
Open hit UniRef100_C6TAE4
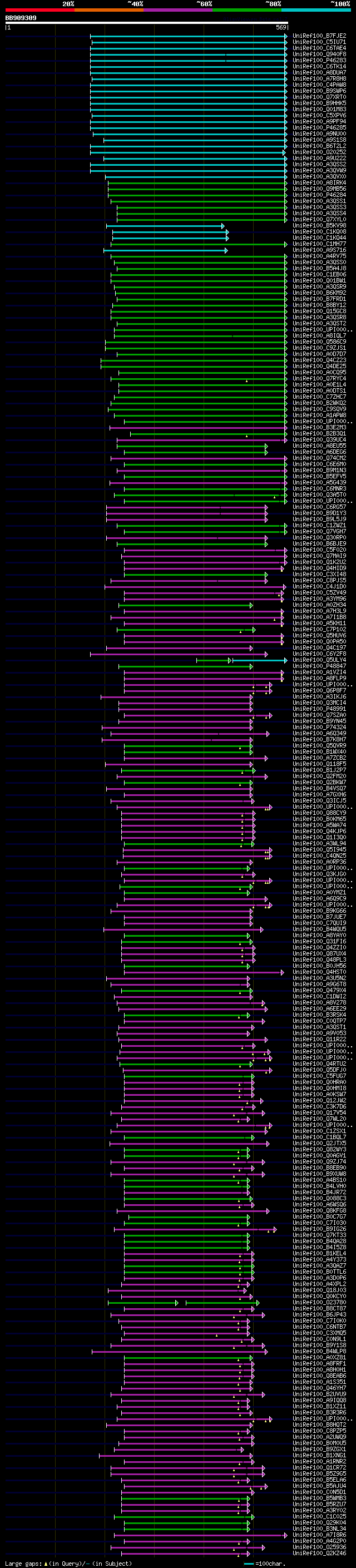click(319, 48)
